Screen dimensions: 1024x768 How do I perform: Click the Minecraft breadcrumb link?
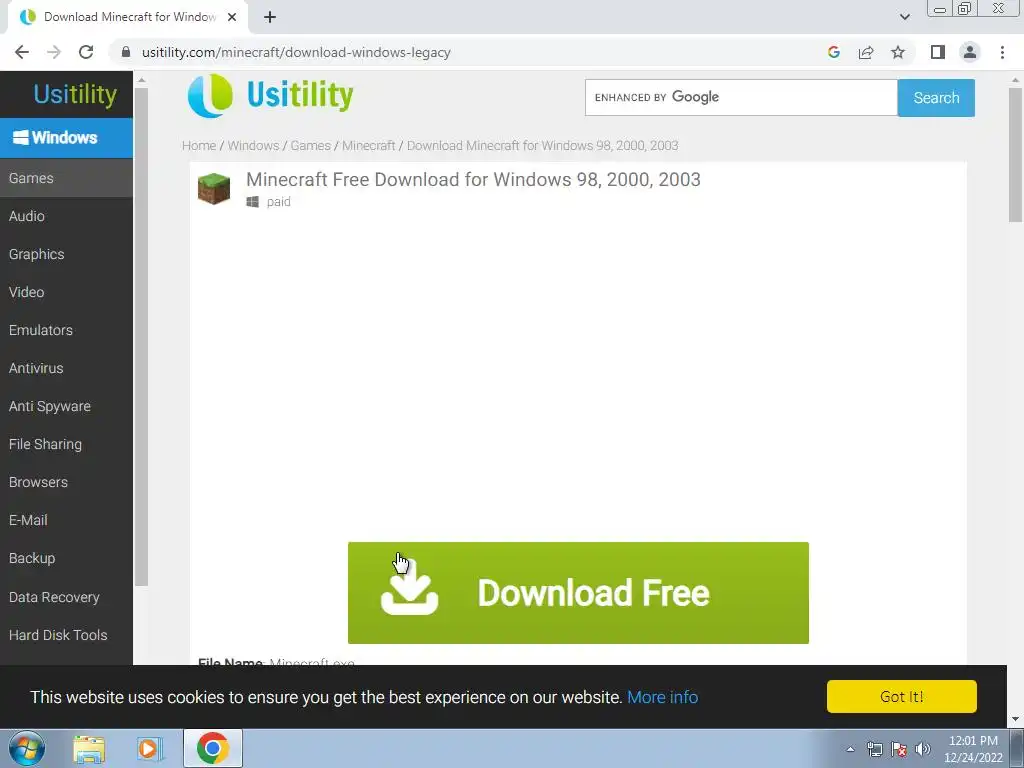(x=368, y=146)
